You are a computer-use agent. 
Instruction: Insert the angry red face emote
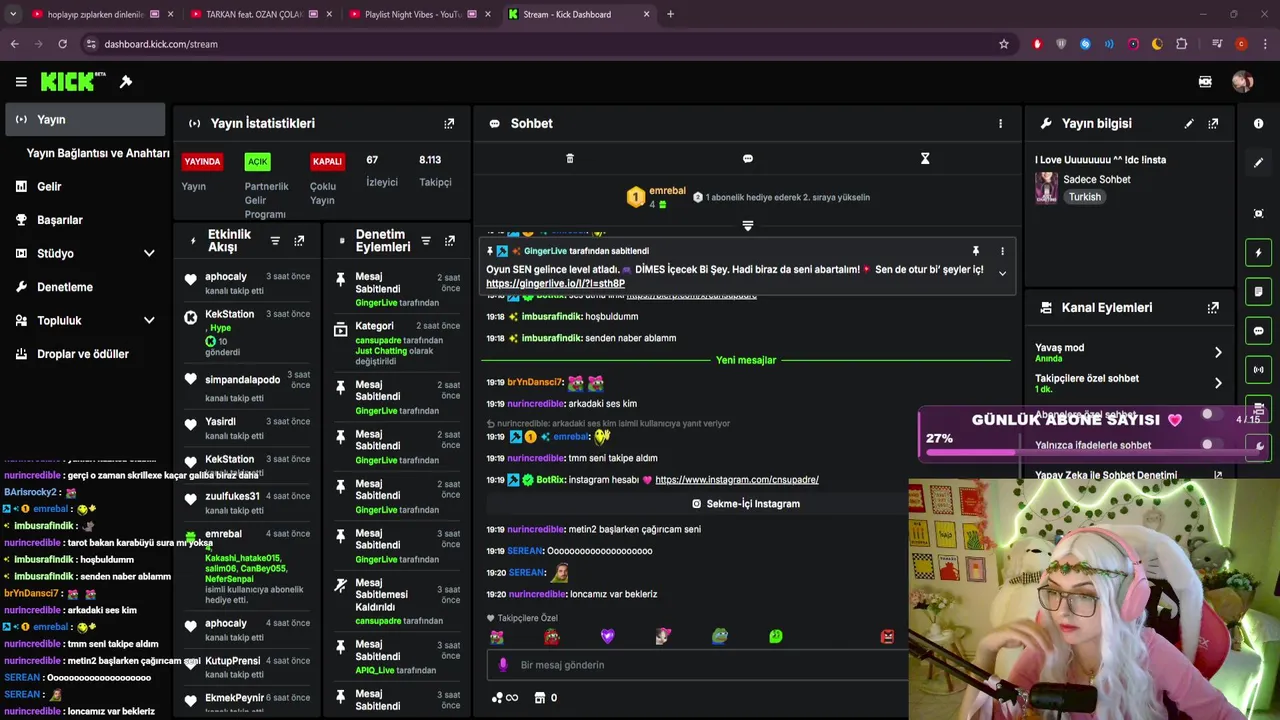(x=887, y=636)
